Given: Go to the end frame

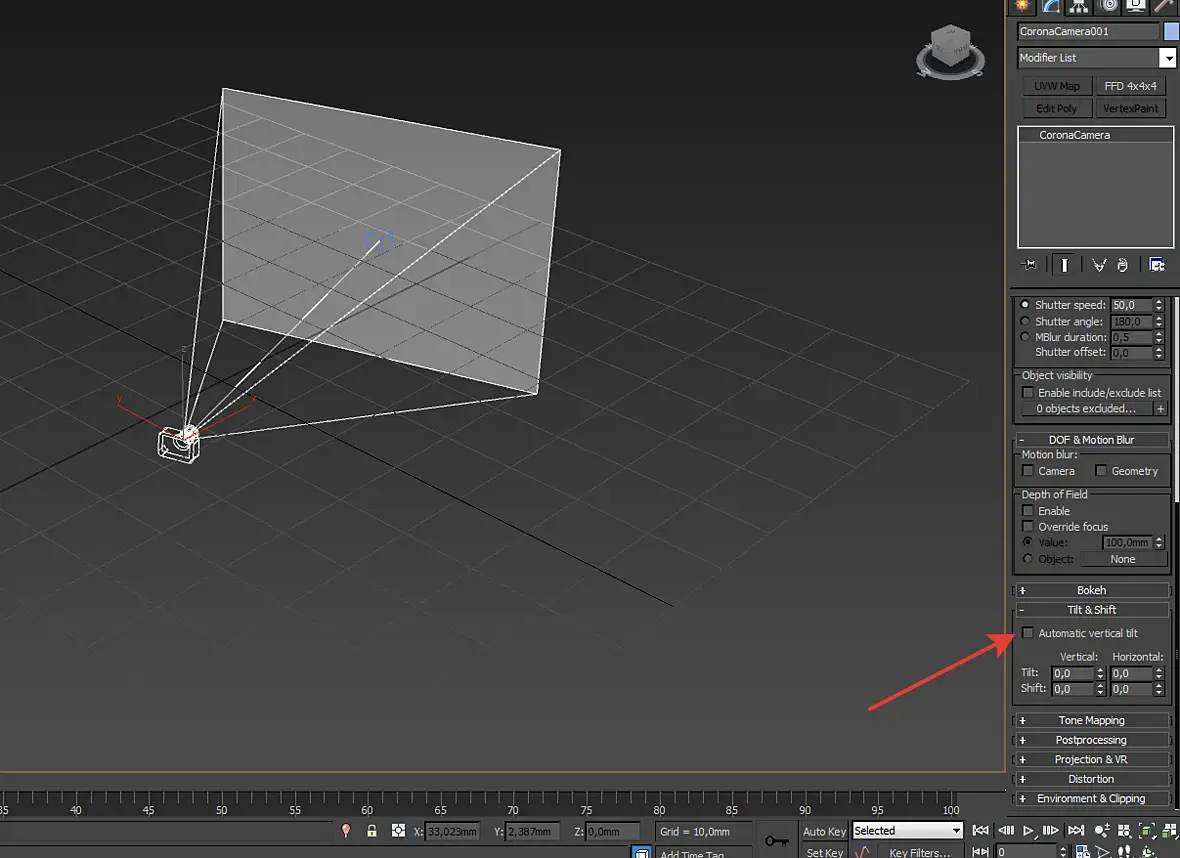Looking at the screenshot, I should (1076, 830).
